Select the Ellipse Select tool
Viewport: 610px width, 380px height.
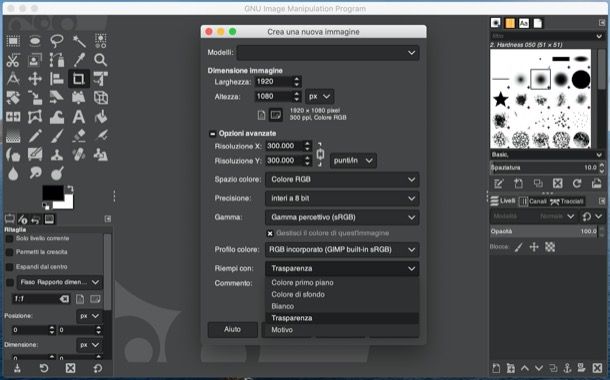(35, 41)
